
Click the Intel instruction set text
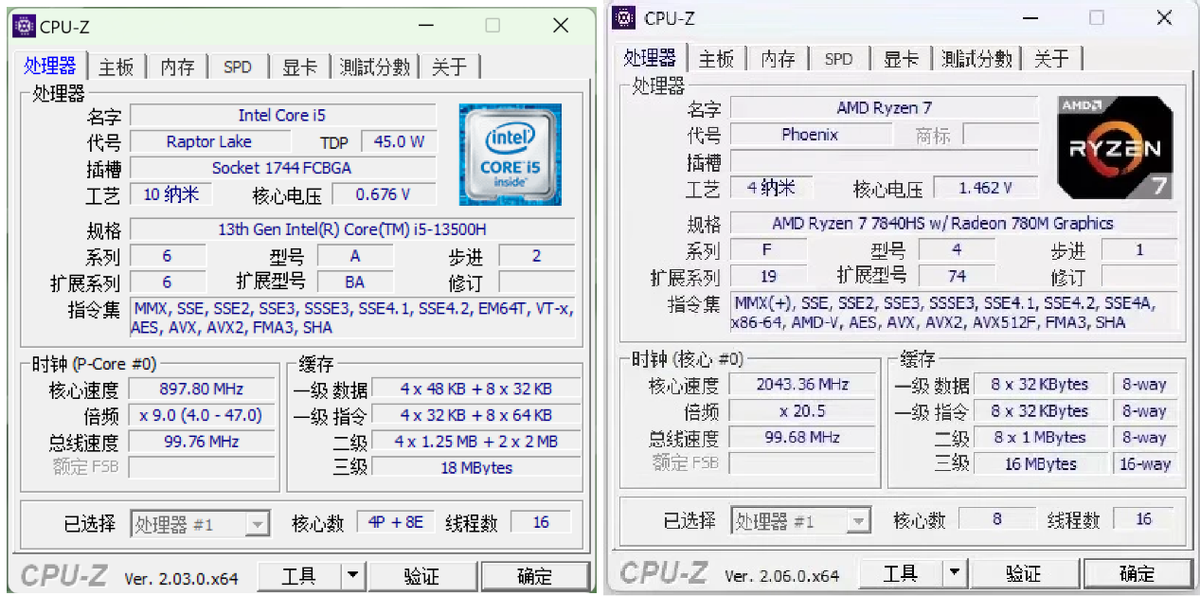(x=353, y=318)
